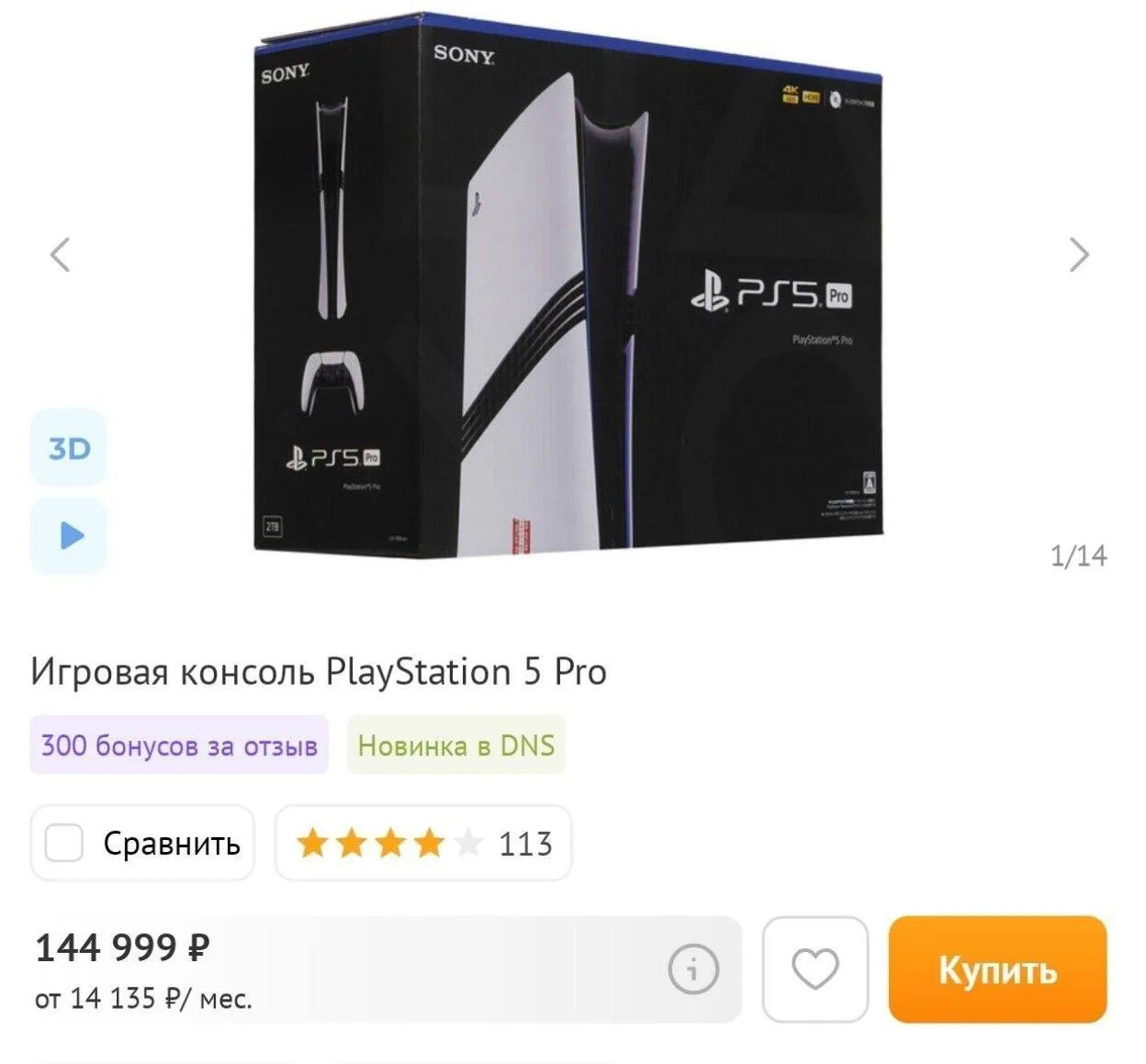Open the PlayStation 5 Pro product title
The image size is (1146, 1064).
pyautogui.click(x=319, y=672)
